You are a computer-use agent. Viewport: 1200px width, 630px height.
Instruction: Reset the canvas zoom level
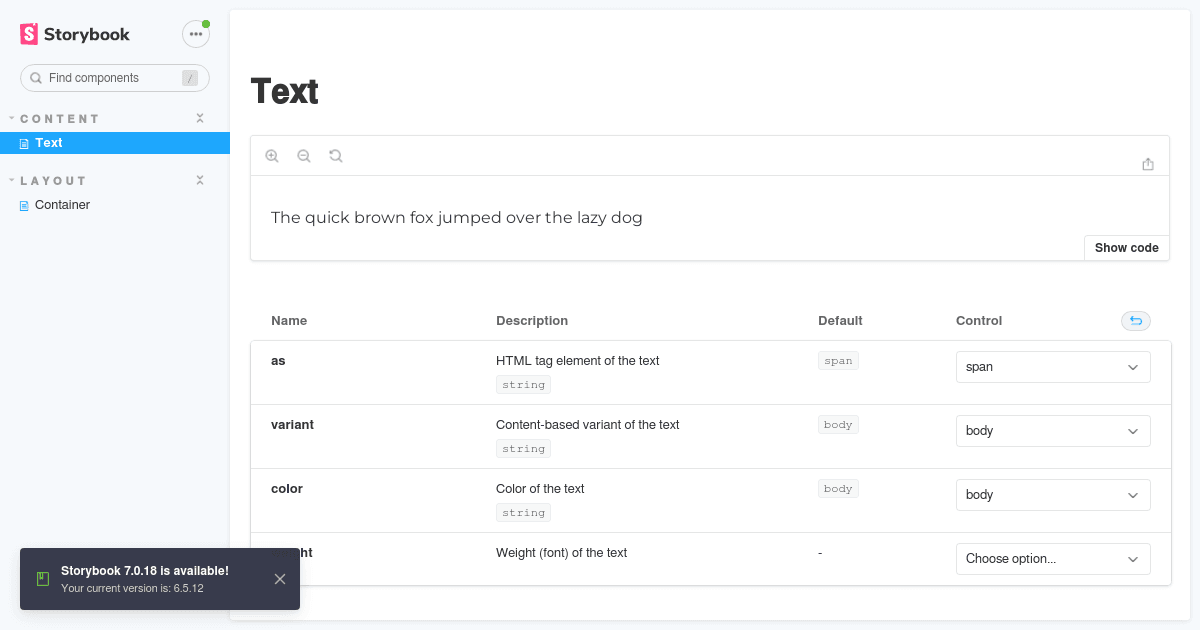pyautogui.click(x=336, y=156)
